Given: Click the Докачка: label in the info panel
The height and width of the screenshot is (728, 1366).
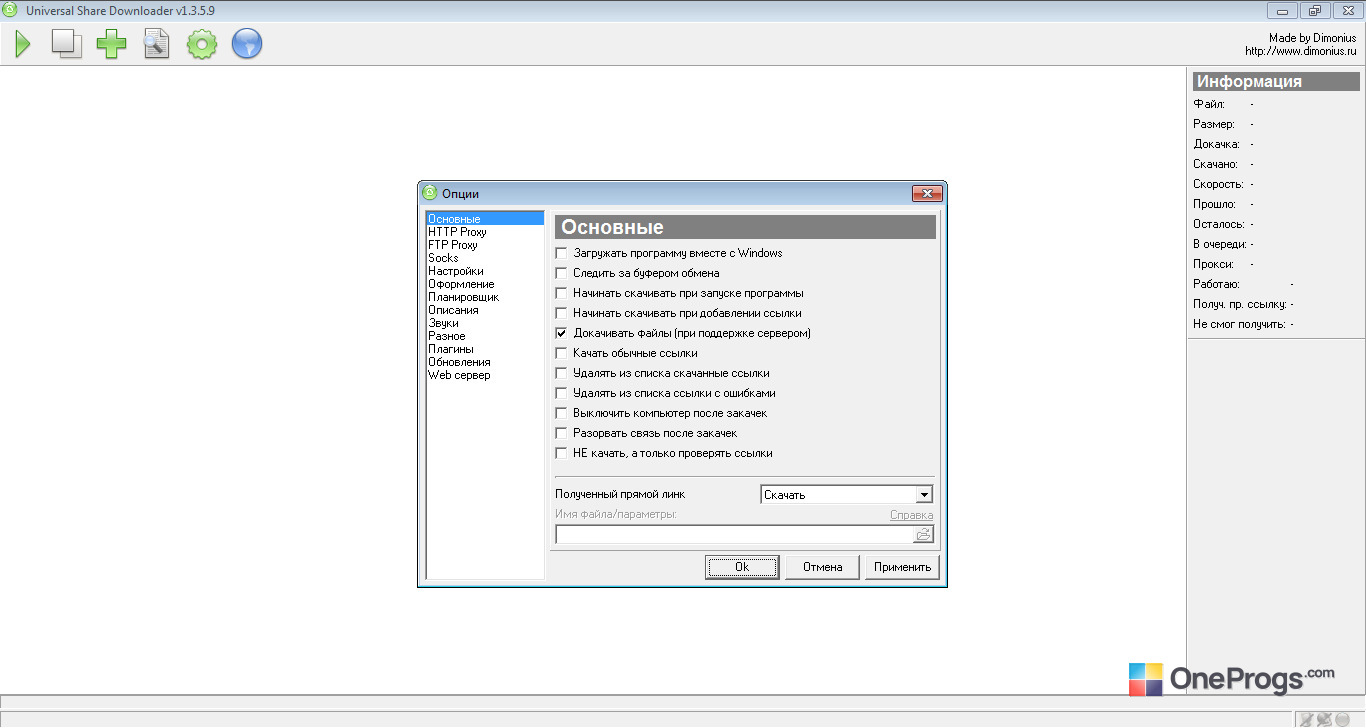Looking at the screenshot, I should pyautogui.click(x=1216, y=144).
